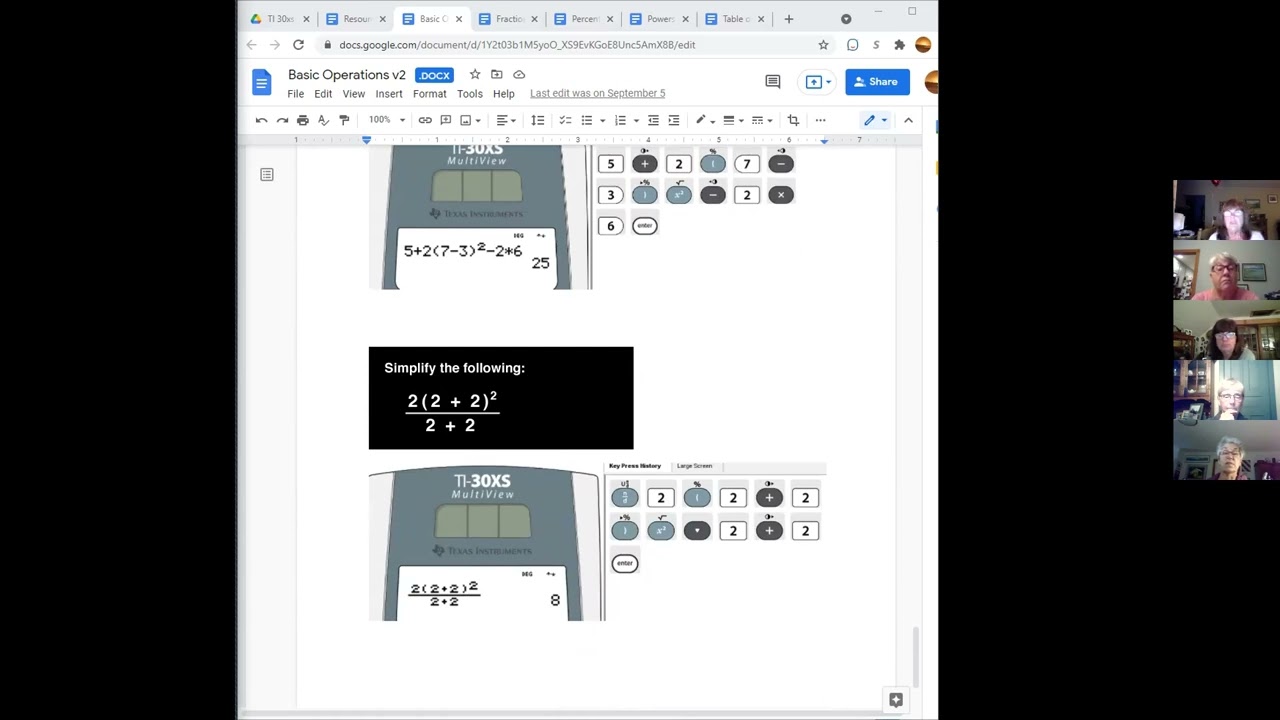Click the More options ellipsis in toolbar
The image size is (1280, 720).
(x=820, y=120)
